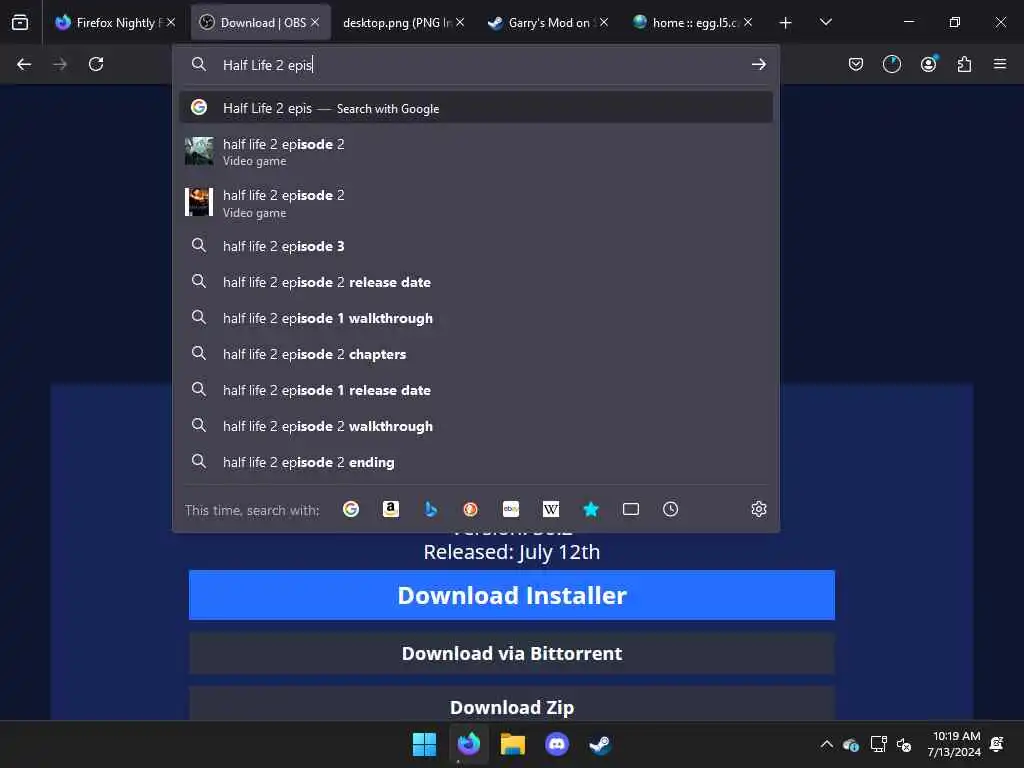Submit search with the Go arrow
The image size is (1024, 768).
coord(758,64)
